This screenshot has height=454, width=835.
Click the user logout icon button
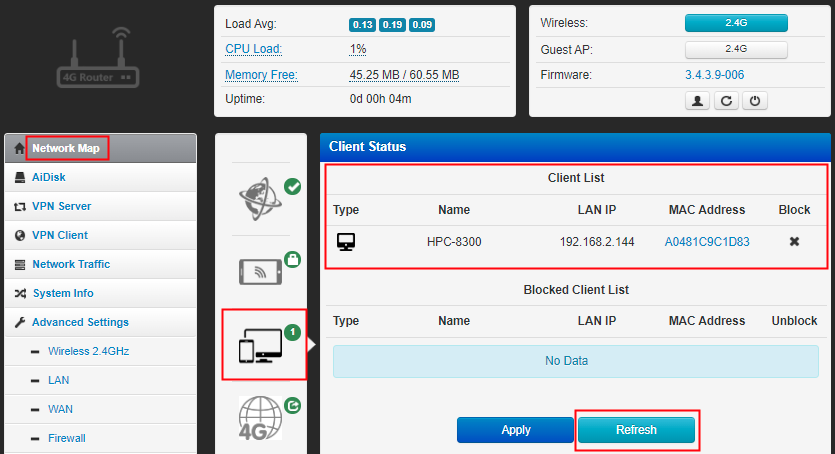(697, 101)
